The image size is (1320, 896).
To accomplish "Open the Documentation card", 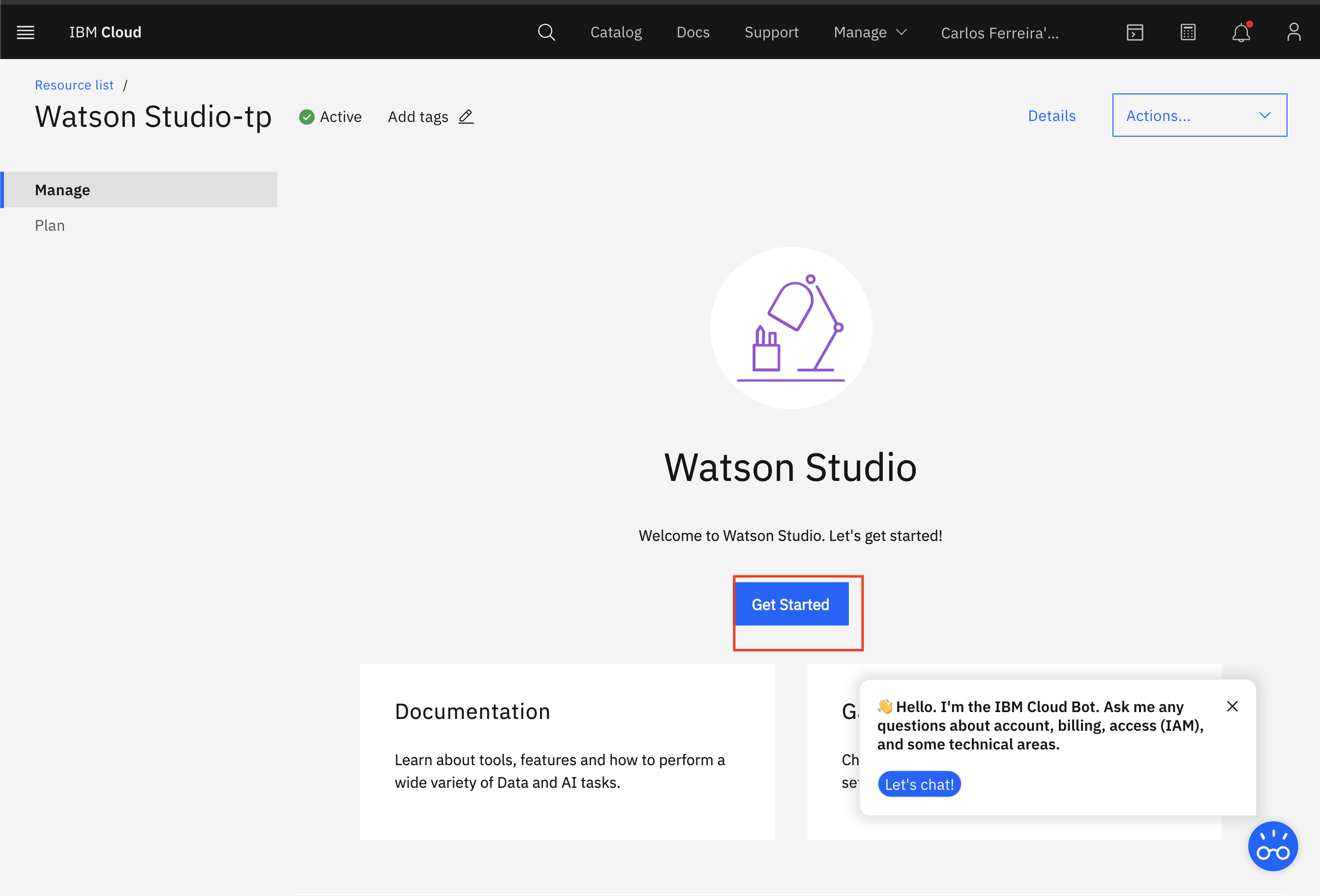I will 567,752.
